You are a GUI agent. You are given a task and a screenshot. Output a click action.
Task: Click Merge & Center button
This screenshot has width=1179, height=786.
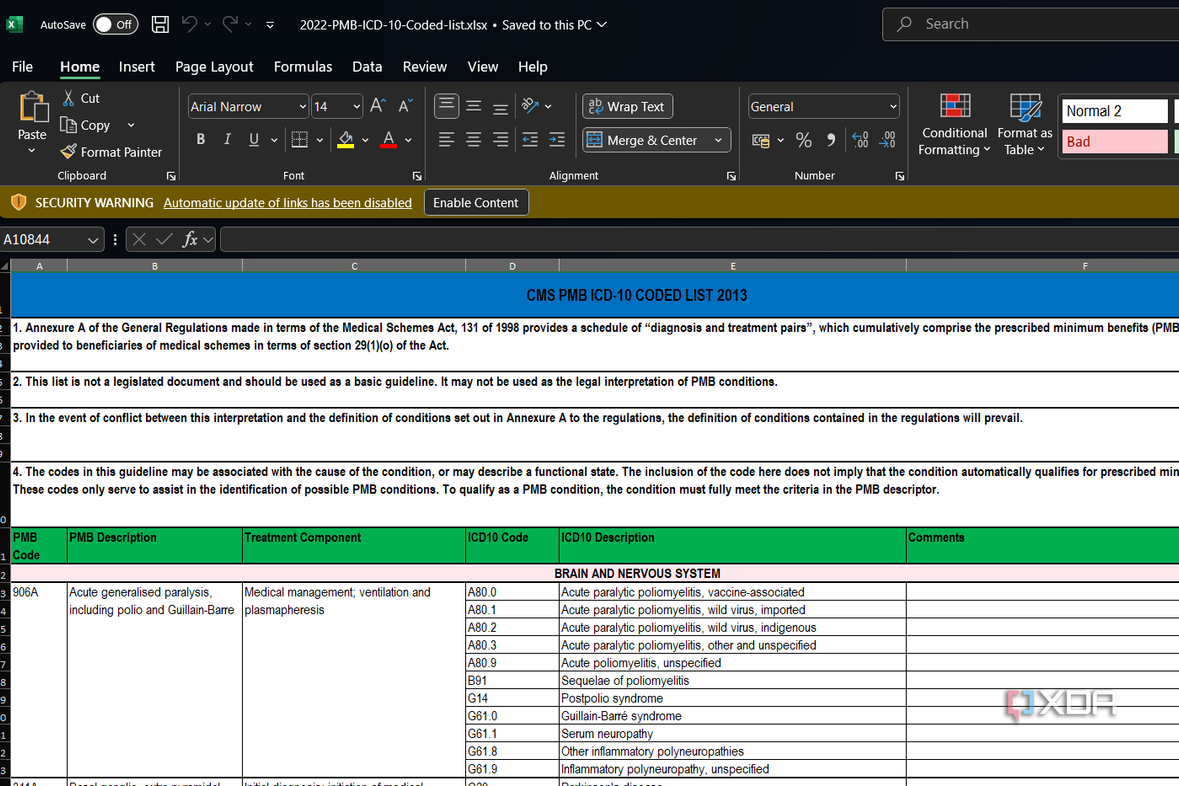tap(646, 140)
